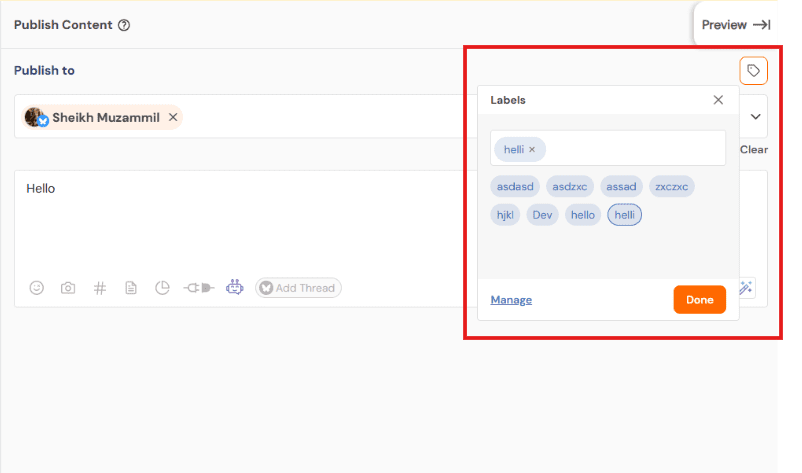Click the labels tag icon
The width and height of the screenshot is (802, 473).
[x=753, y=71]
